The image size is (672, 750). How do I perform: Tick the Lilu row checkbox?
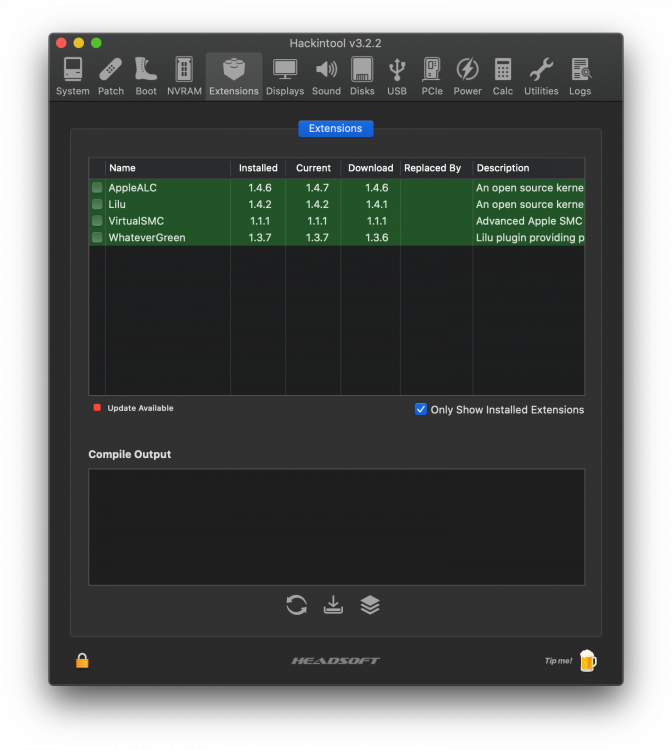[x=97, y=204]
